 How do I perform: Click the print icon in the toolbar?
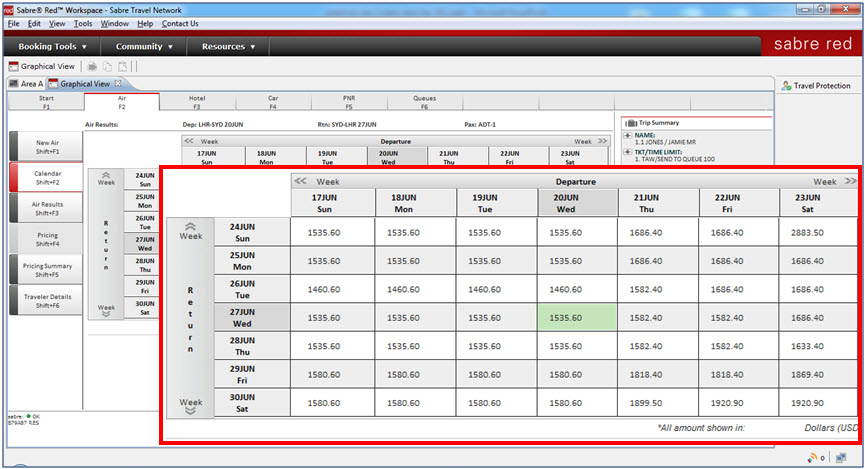click(x=92, y=66)
